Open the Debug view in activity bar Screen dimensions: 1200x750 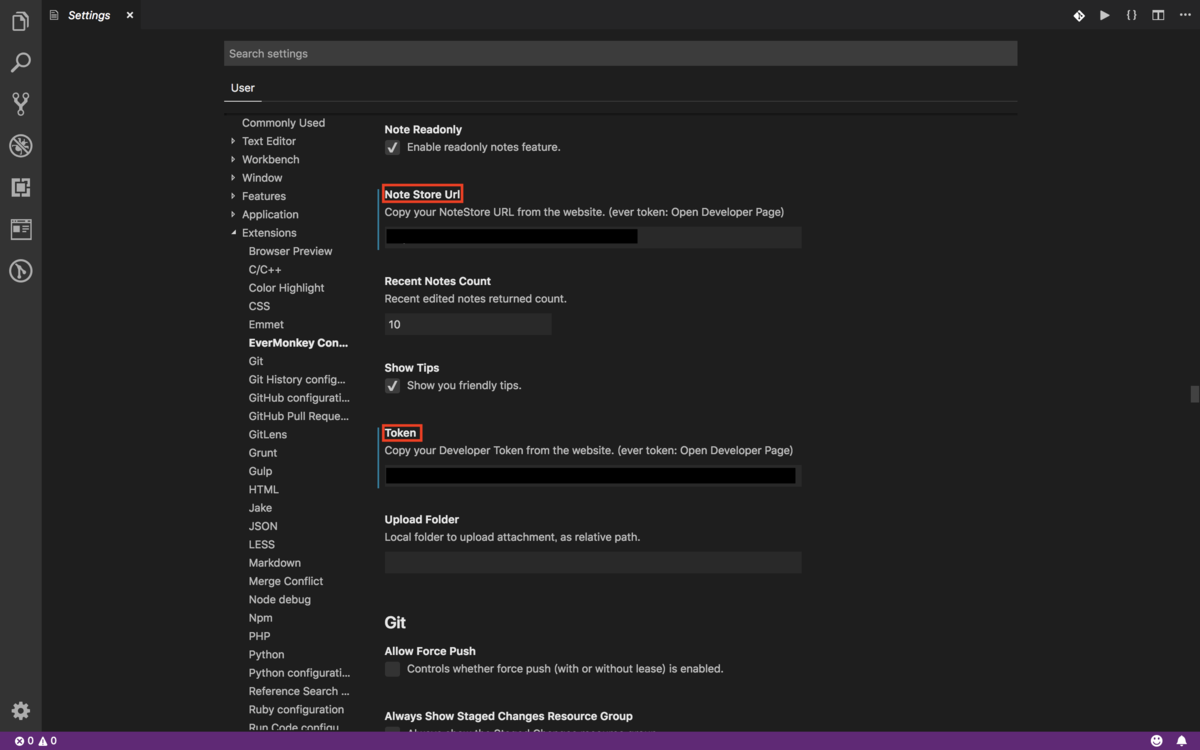pos(20,146)
